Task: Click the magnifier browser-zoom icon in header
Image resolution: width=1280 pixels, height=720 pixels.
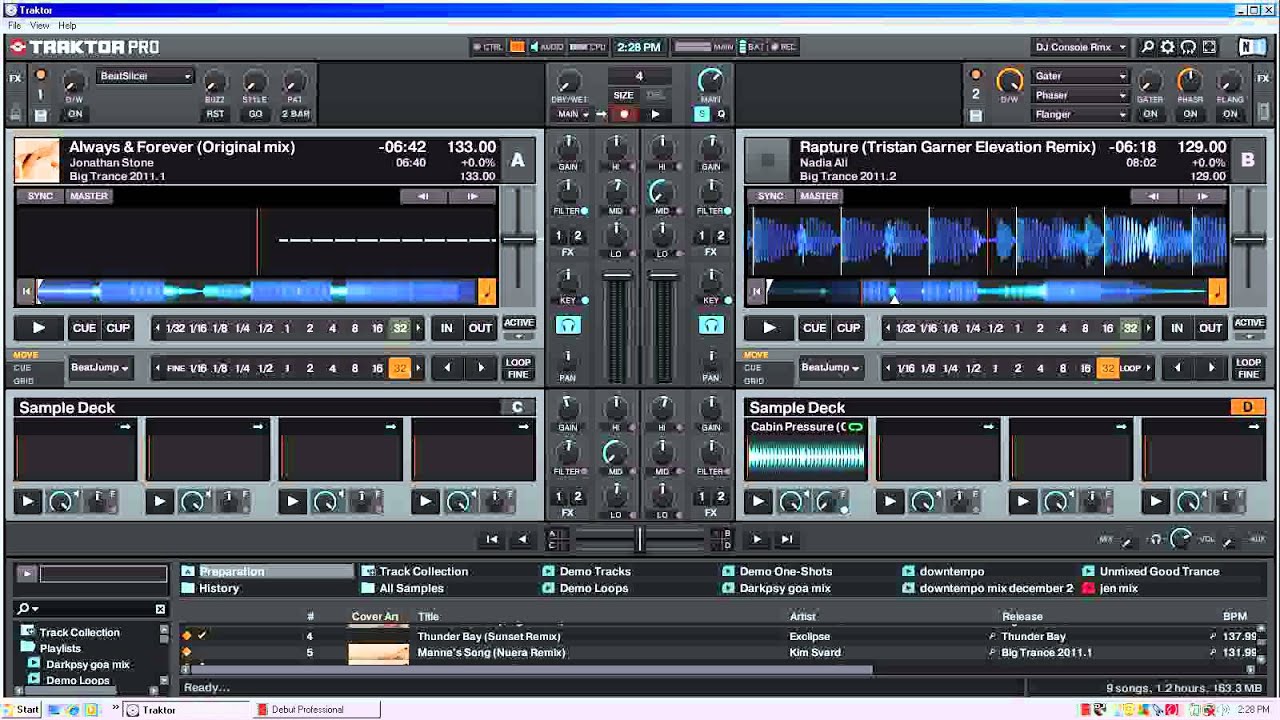Action: [x=1148, y=47]
